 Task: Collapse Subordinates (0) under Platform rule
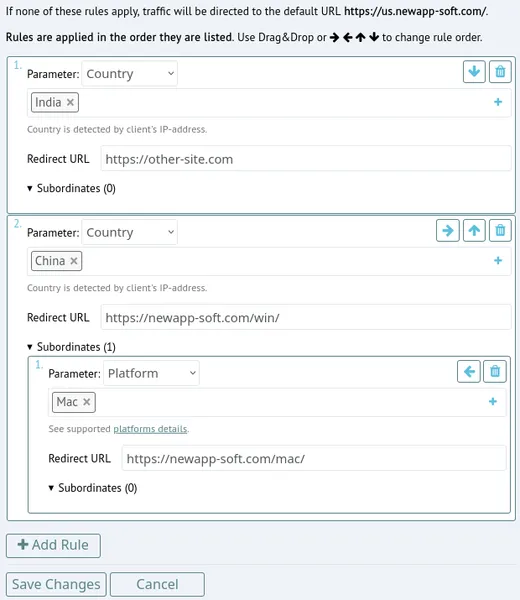[x=93, y=488]
